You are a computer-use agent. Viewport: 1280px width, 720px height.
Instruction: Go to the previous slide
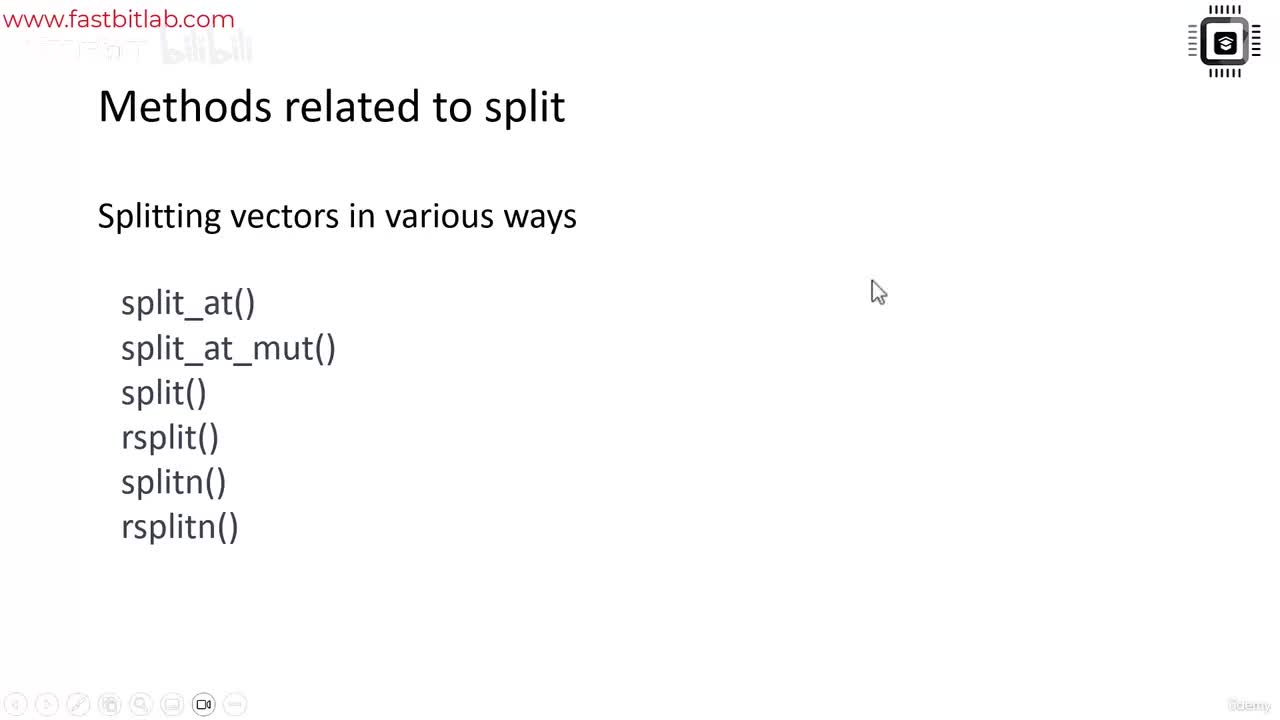[15, 705]
